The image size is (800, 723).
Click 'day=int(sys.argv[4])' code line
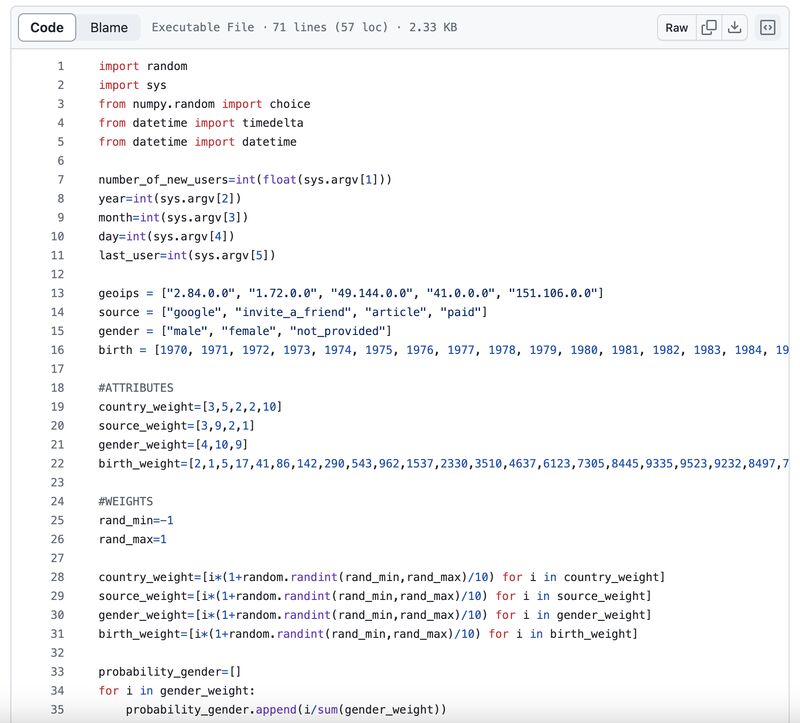(166, 236)
